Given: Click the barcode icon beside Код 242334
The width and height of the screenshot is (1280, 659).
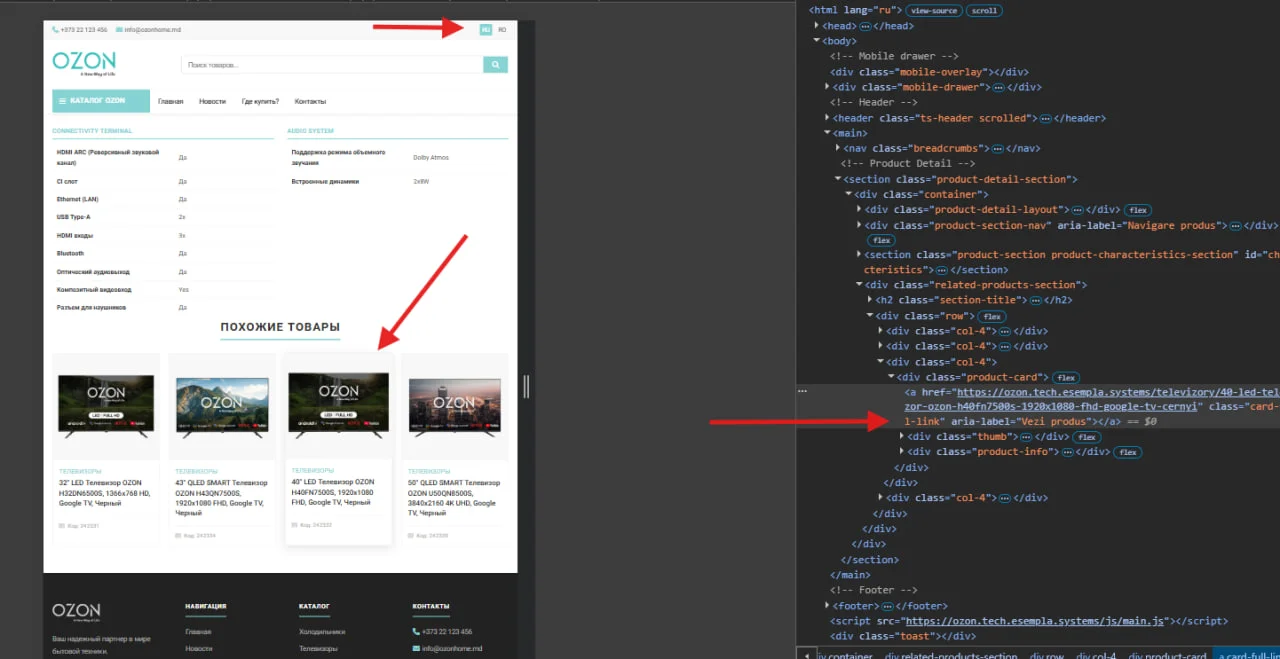Looking at the screenshot, I should click(x=178, y=535).
